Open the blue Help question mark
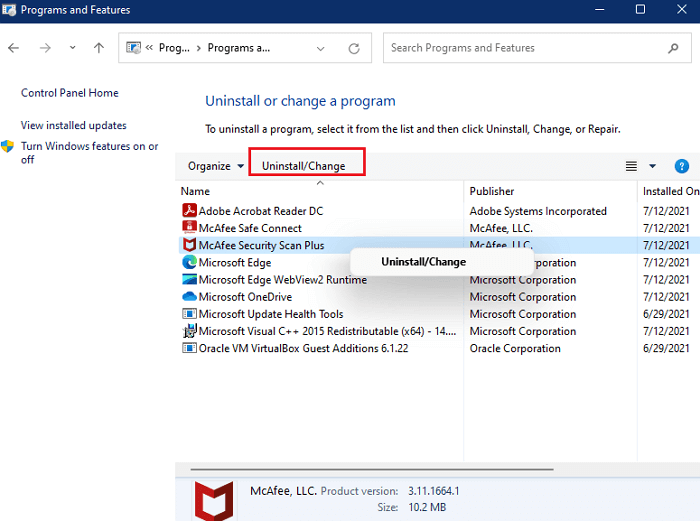Screen dimensions: 700x521 [681, 166]
